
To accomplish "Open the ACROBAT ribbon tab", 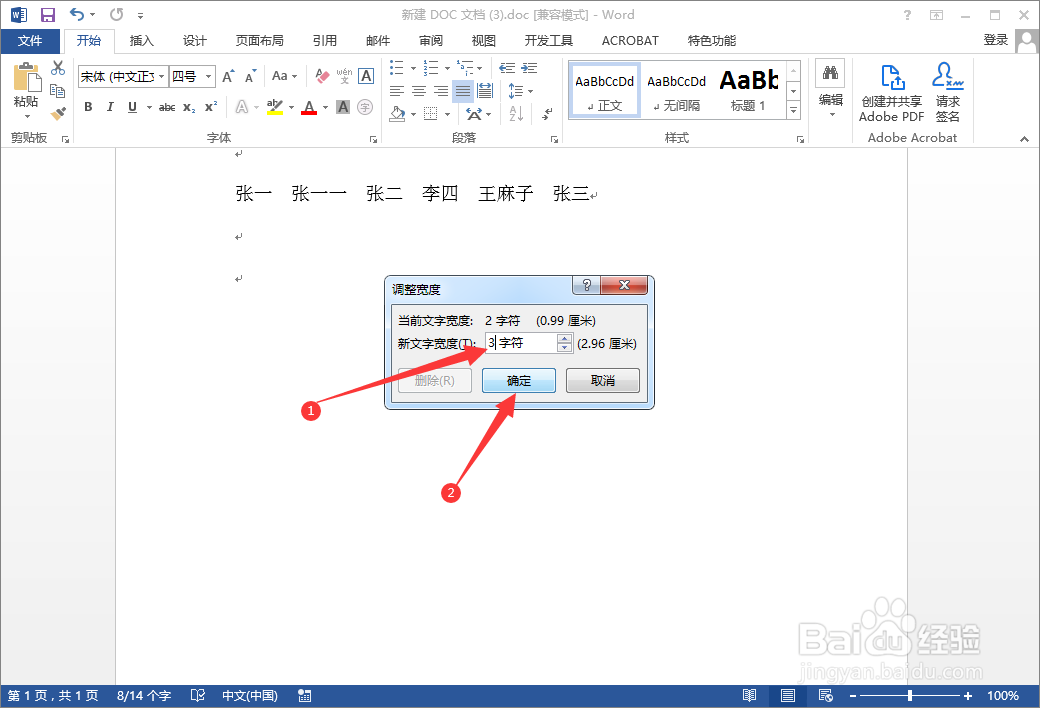I will (x=629, y=40).
